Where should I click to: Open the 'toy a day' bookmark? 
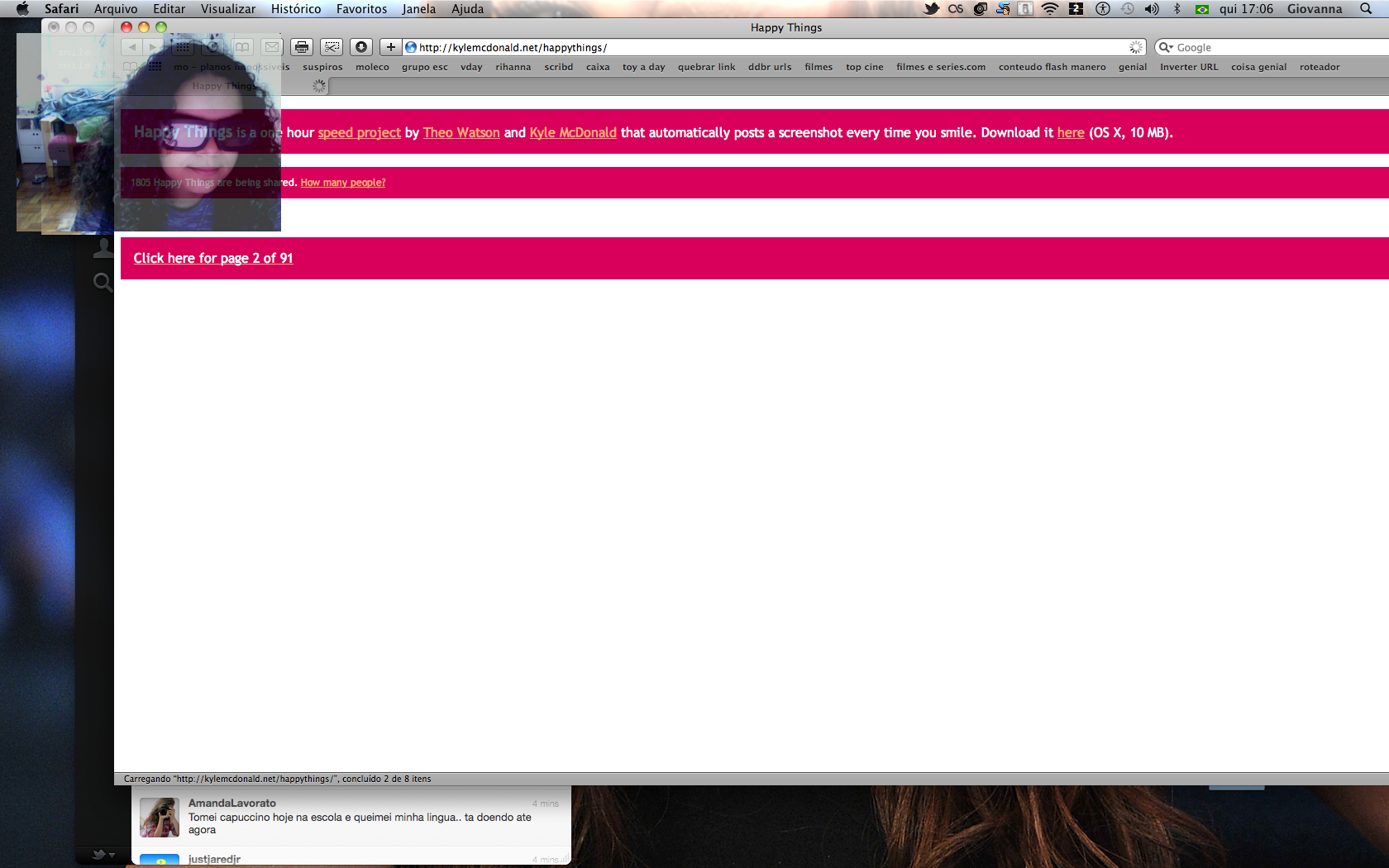point(644,67)
